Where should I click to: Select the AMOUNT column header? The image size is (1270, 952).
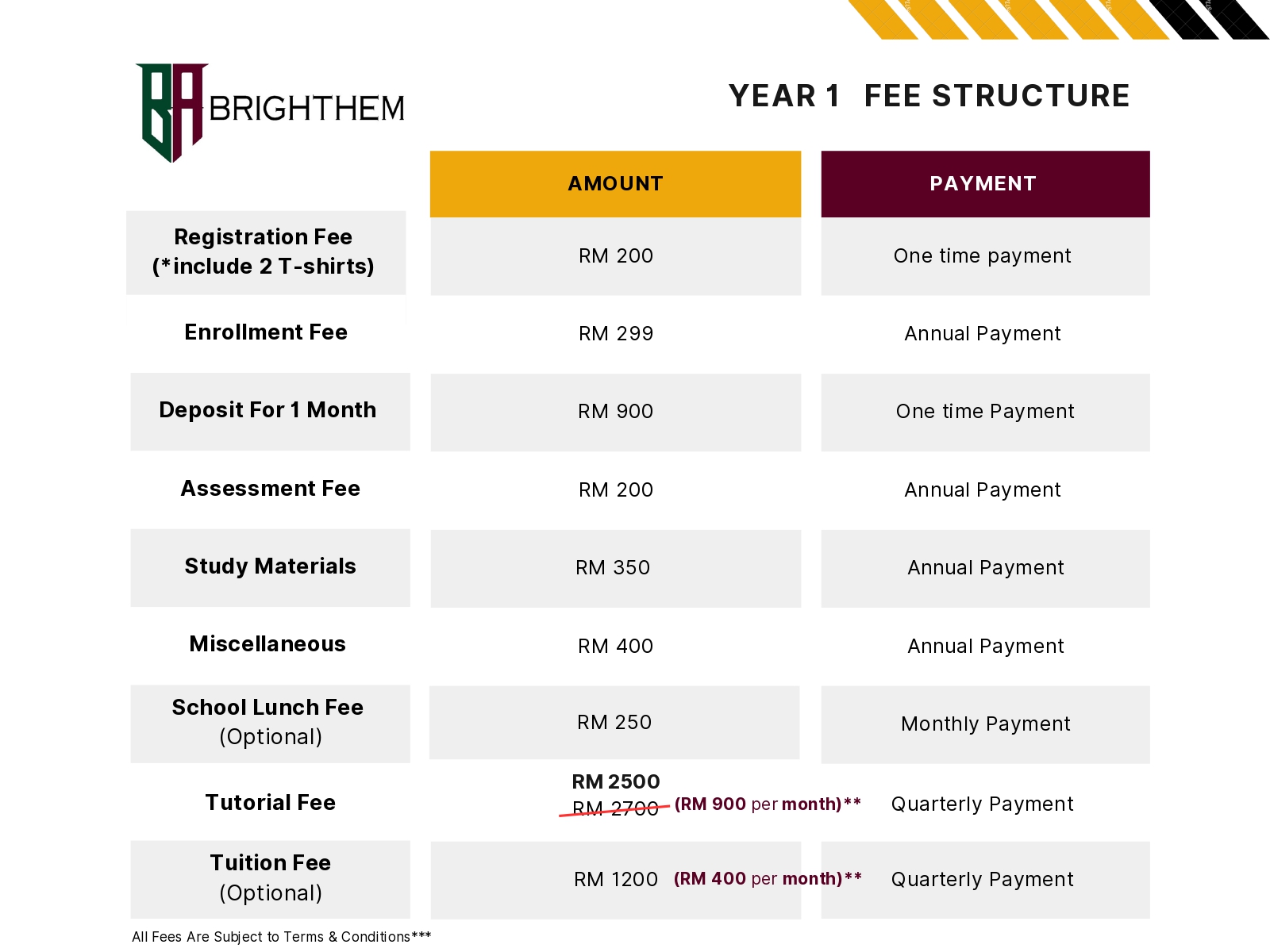tap(615, 184)
